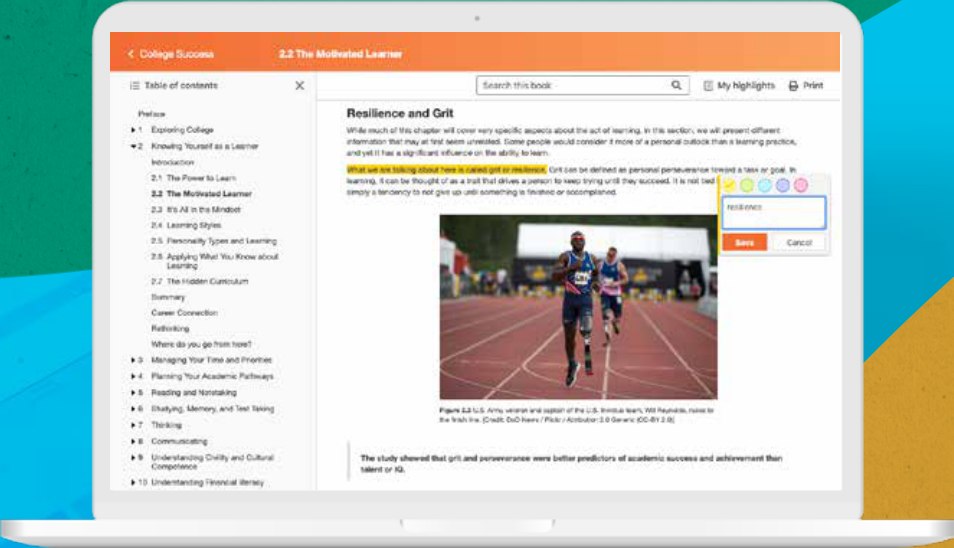Open the Career Connection entry
Viewport: 954px width, 548px height.
(184, 313)
